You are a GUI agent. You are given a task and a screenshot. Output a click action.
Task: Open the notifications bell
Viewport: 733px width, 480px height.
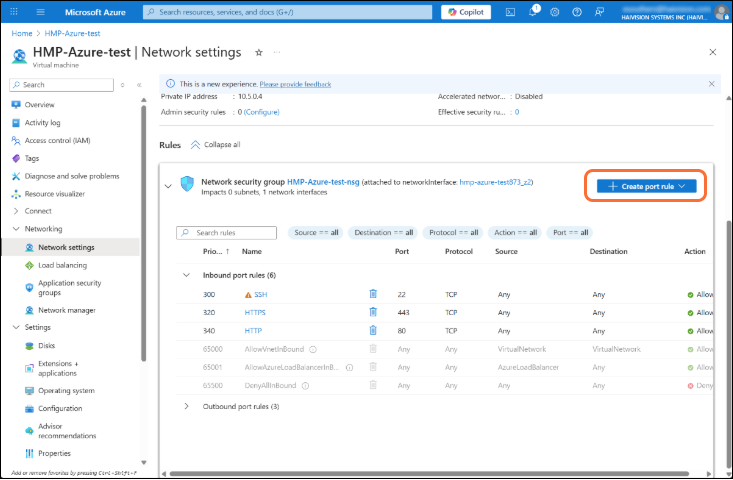tap(533, 12)
